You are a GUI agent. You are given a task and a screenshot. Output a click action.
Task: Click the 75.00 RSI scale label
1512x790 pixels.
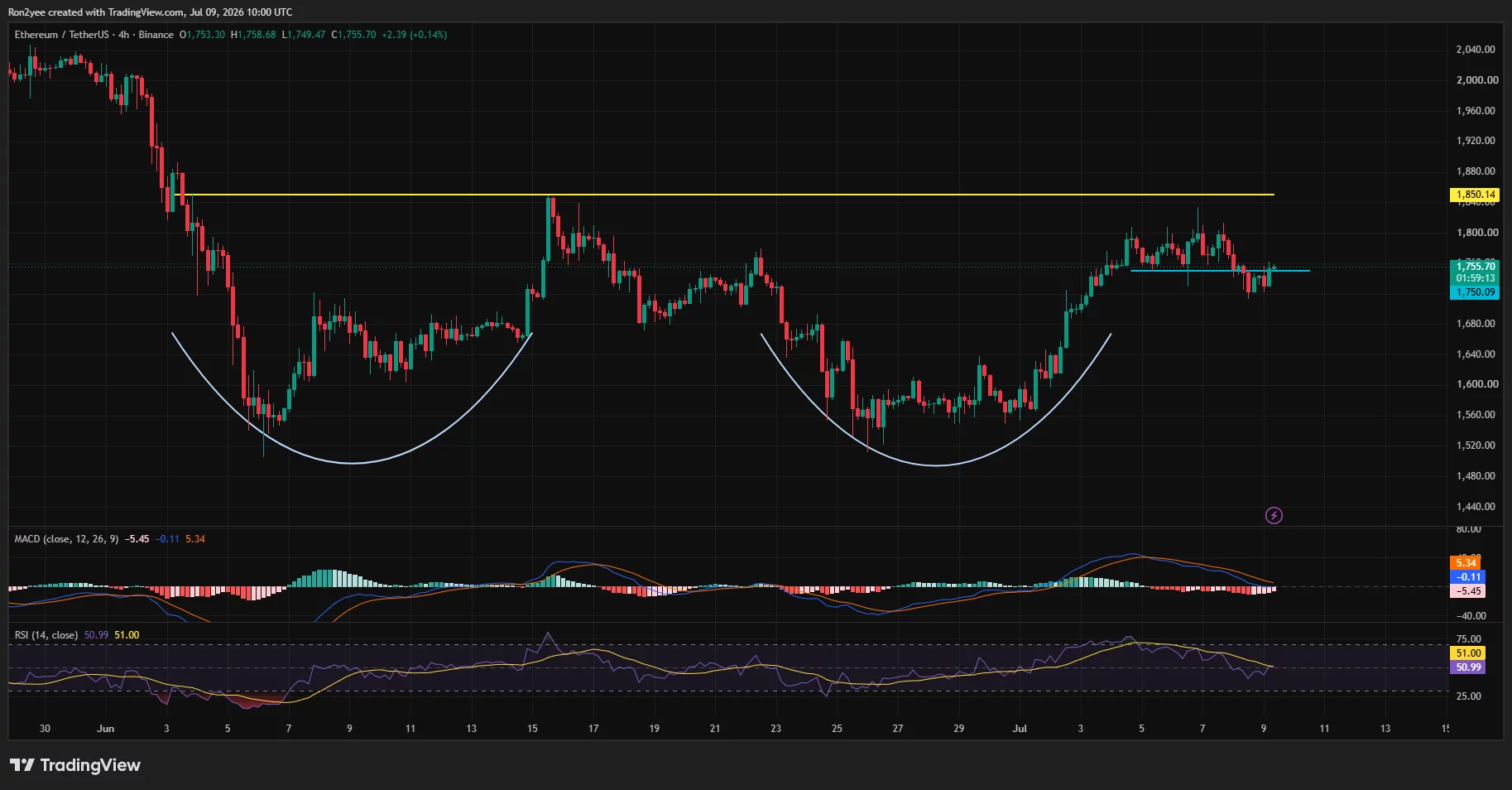coord(1468,639)
